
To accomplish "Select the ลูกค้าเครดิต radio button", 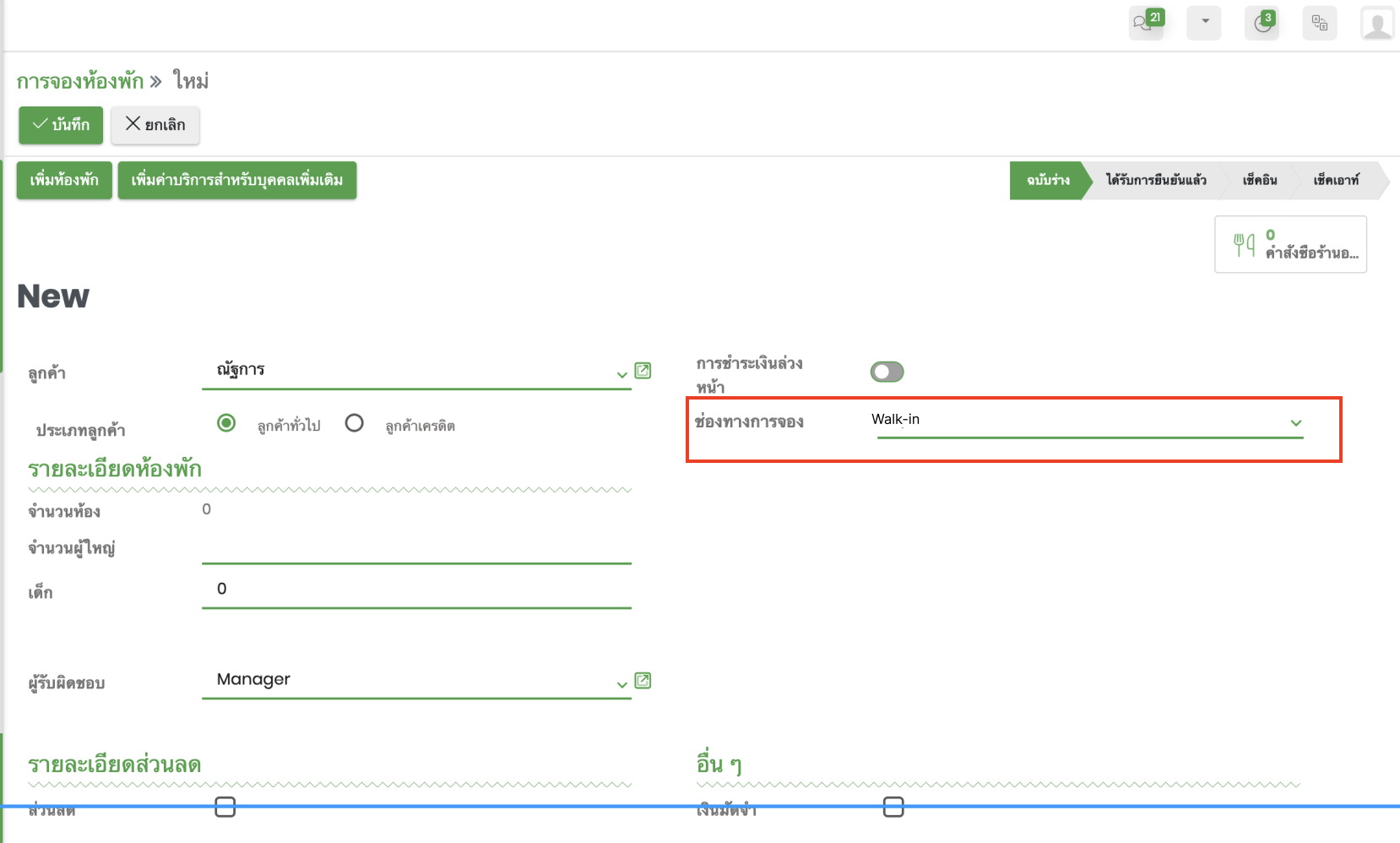I will pyautogui.click(x=355, y=423).
